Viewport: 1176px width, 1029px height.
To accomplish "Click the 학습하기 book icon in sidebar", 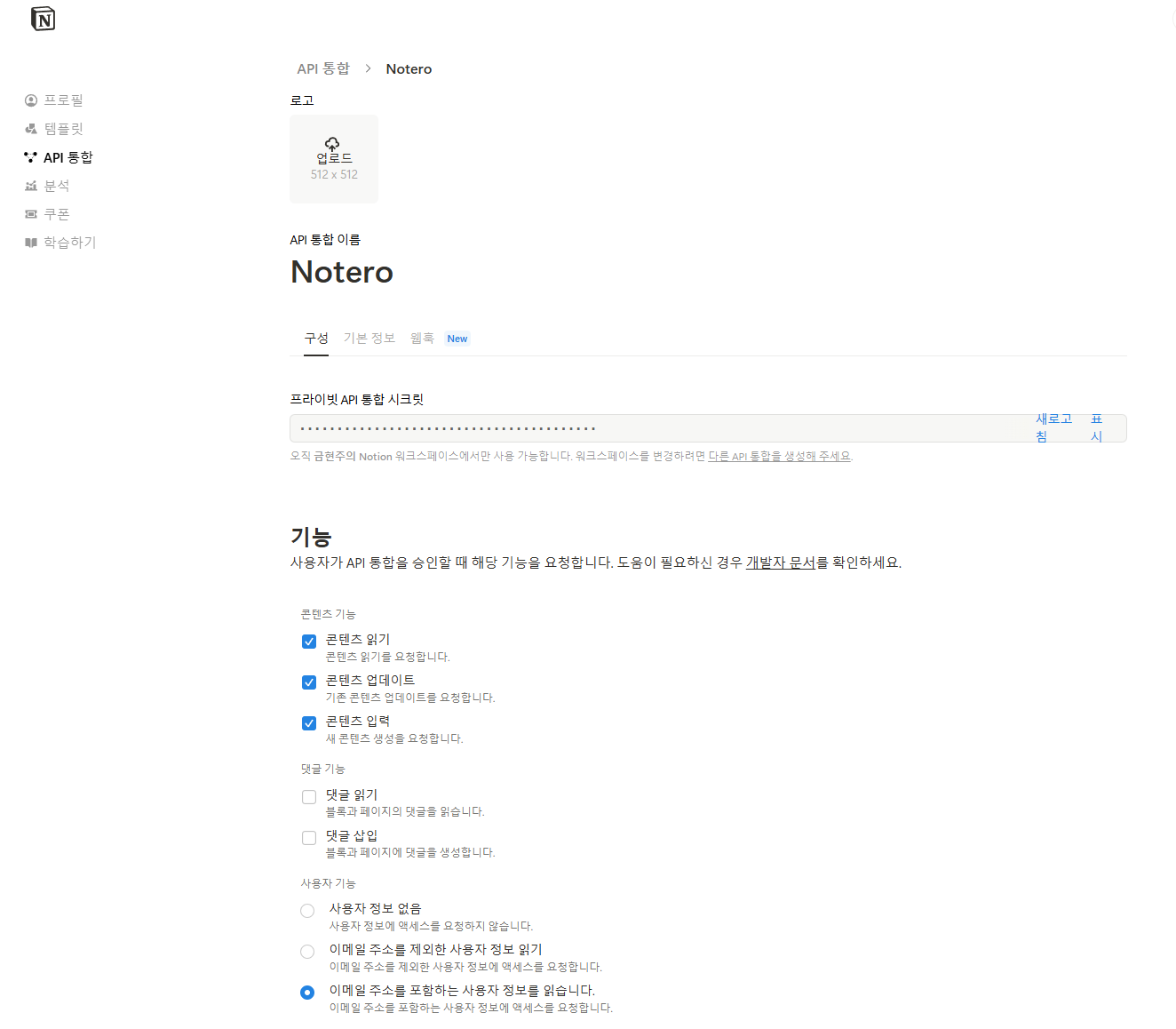I will pyautogui.click(x=31, y=243).
